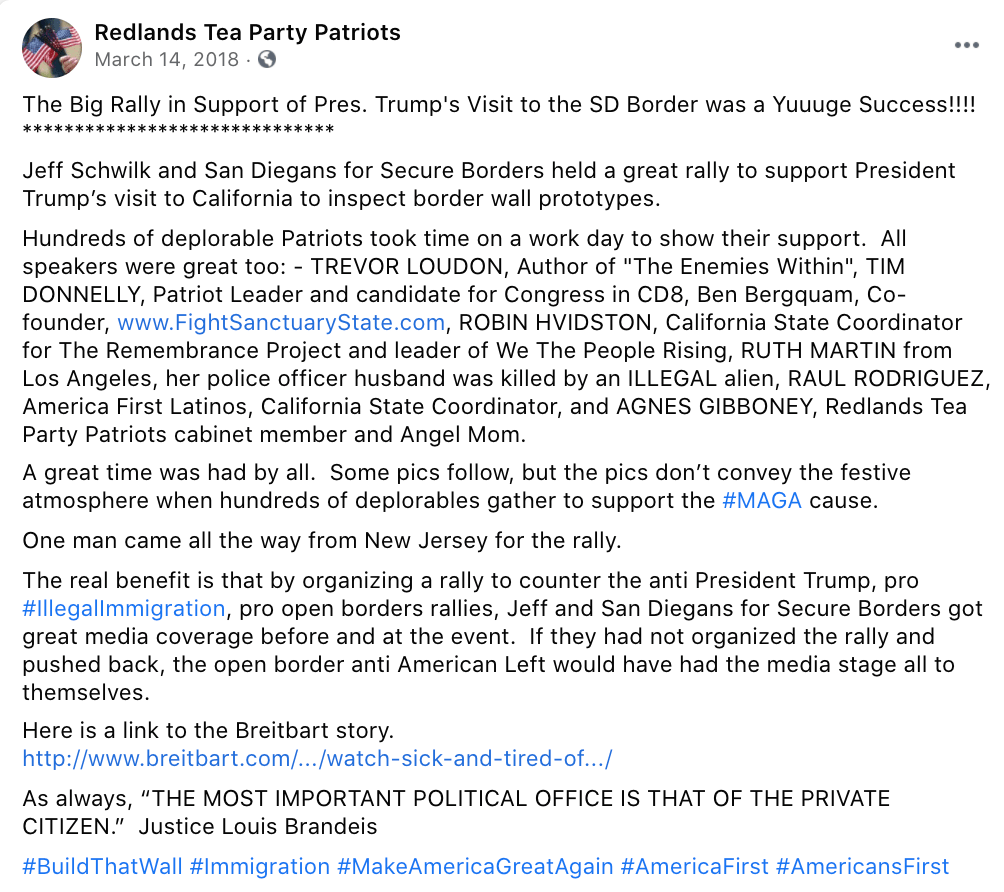Click the #BuildThatWall hashtag
The image size is (1004, 892).
coord(102,866)
